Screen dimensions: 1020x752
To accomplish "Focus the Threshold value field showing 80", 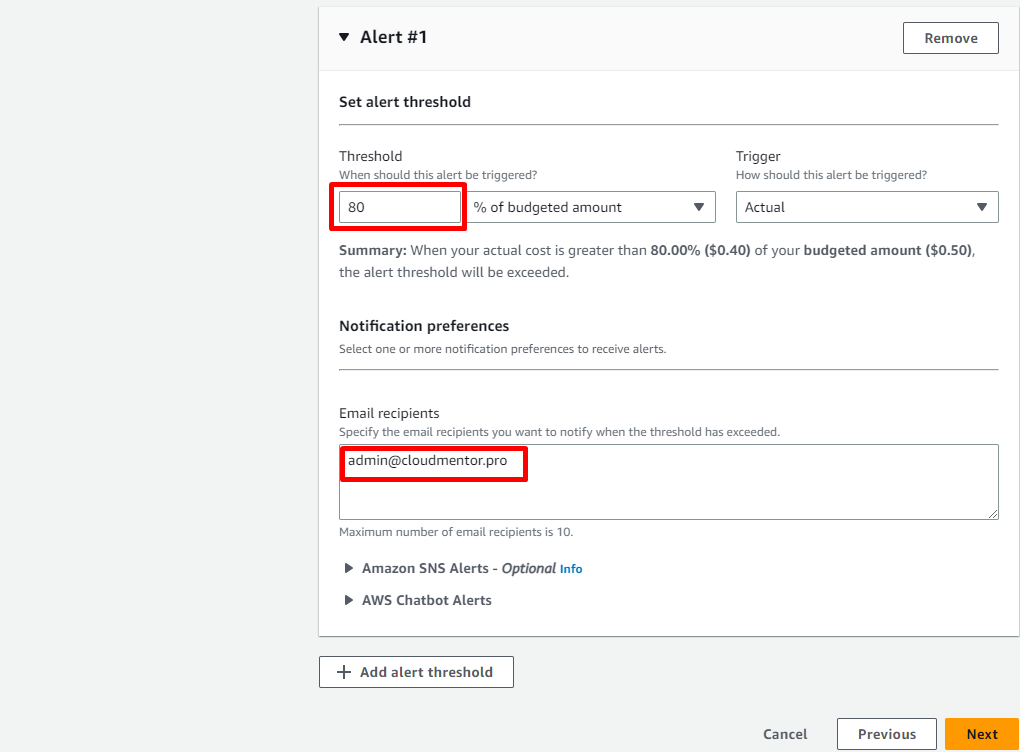I will point(400,207).
